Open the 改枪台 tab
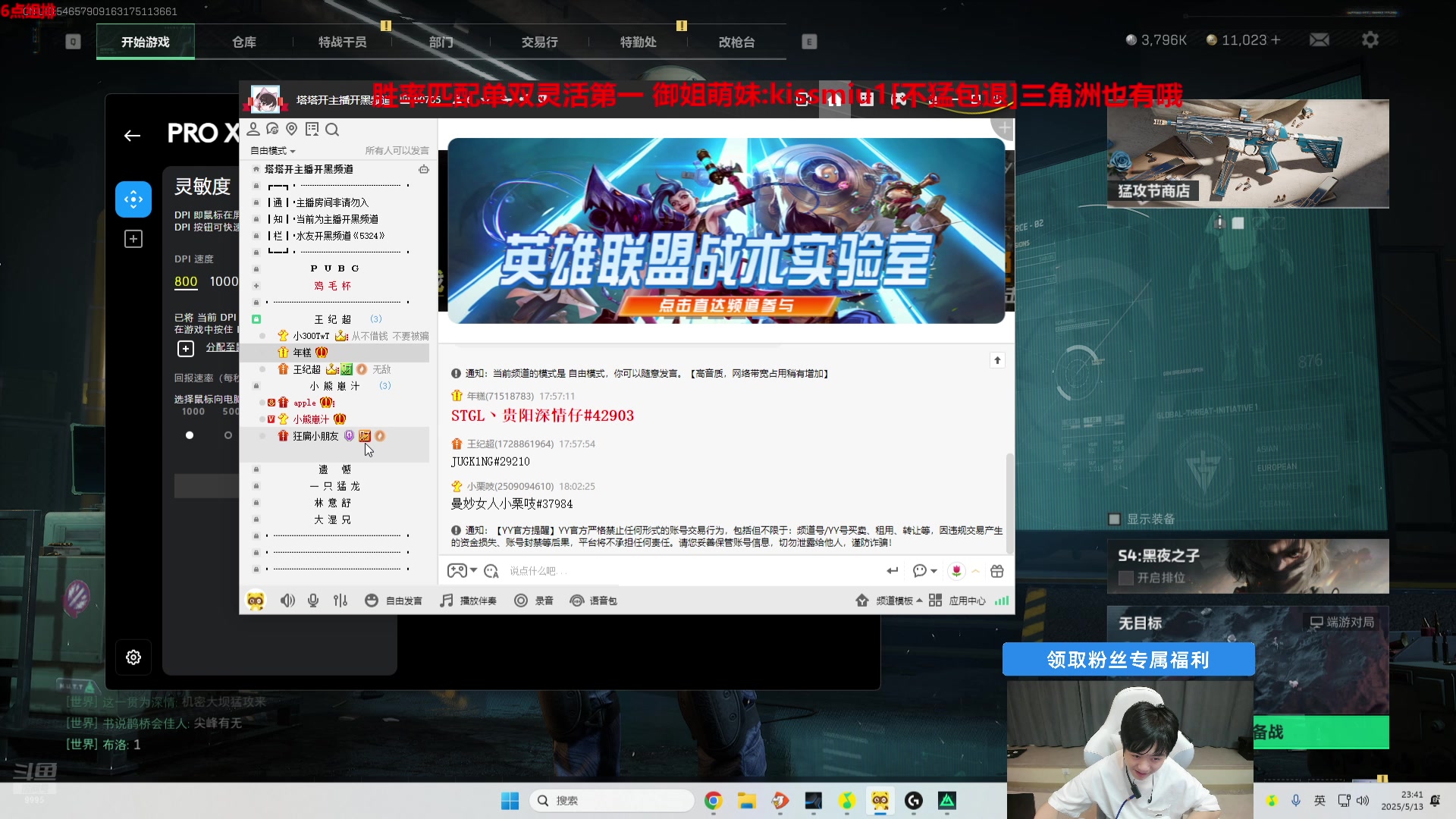Image resolution: width=1456 pixels, height=819 pixels. (737, 42)
